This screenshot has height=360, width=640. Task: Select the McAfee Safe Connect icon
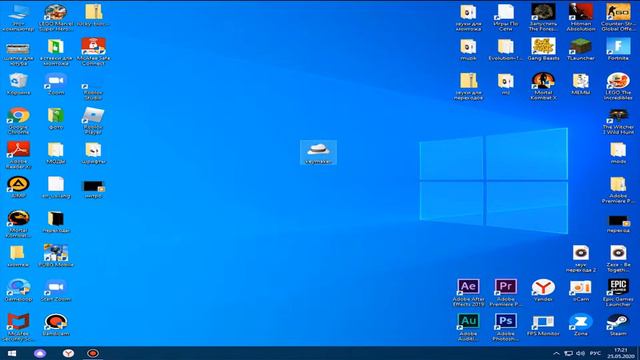pyautogui.click(x=93, y=51)
